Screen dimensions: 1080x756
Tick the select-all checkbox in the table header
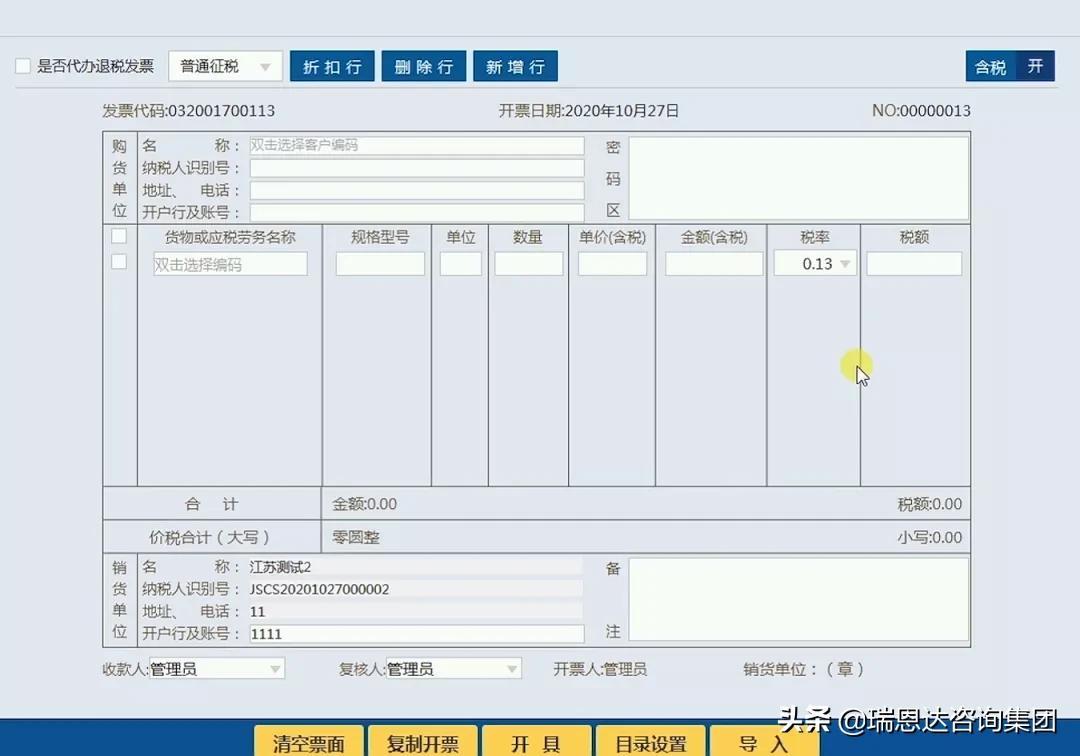point(119,236)
